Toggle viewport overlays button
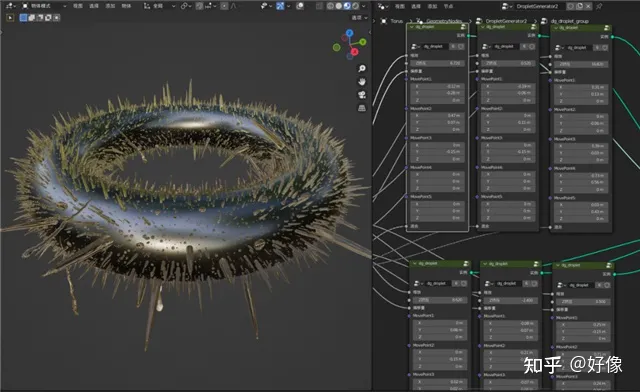The width and height of the screenshot is (640, 392). (x=300, y=6)
